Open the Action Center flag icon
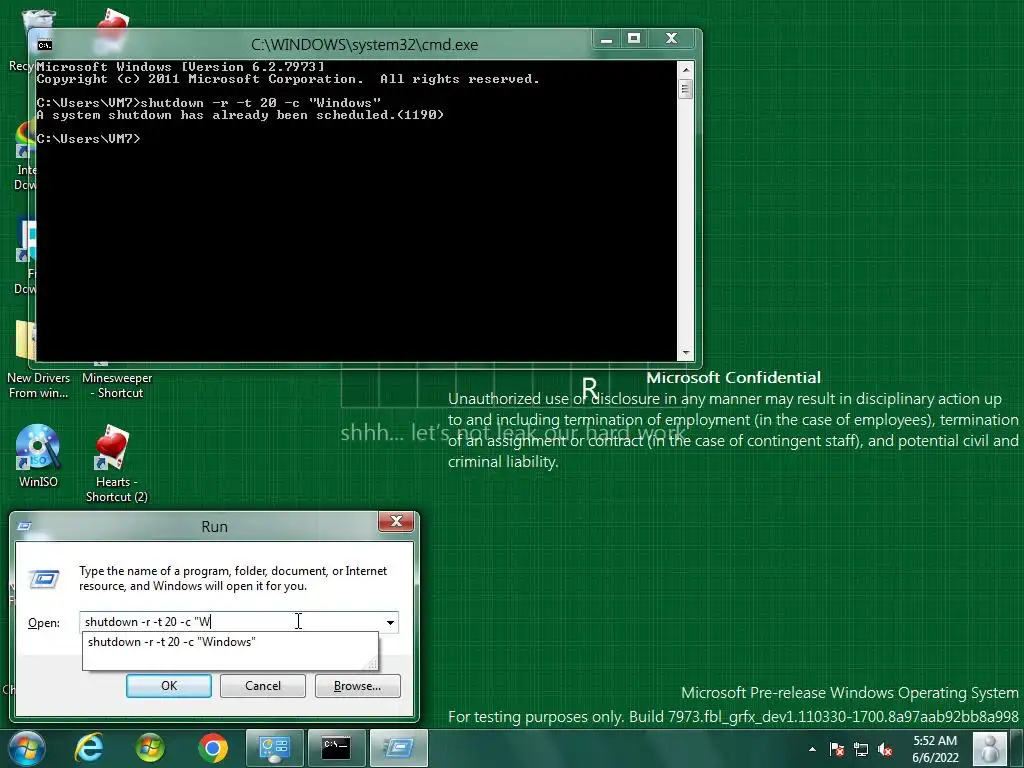This screenshot has height=768, width=1024. (x=837, y=749)
